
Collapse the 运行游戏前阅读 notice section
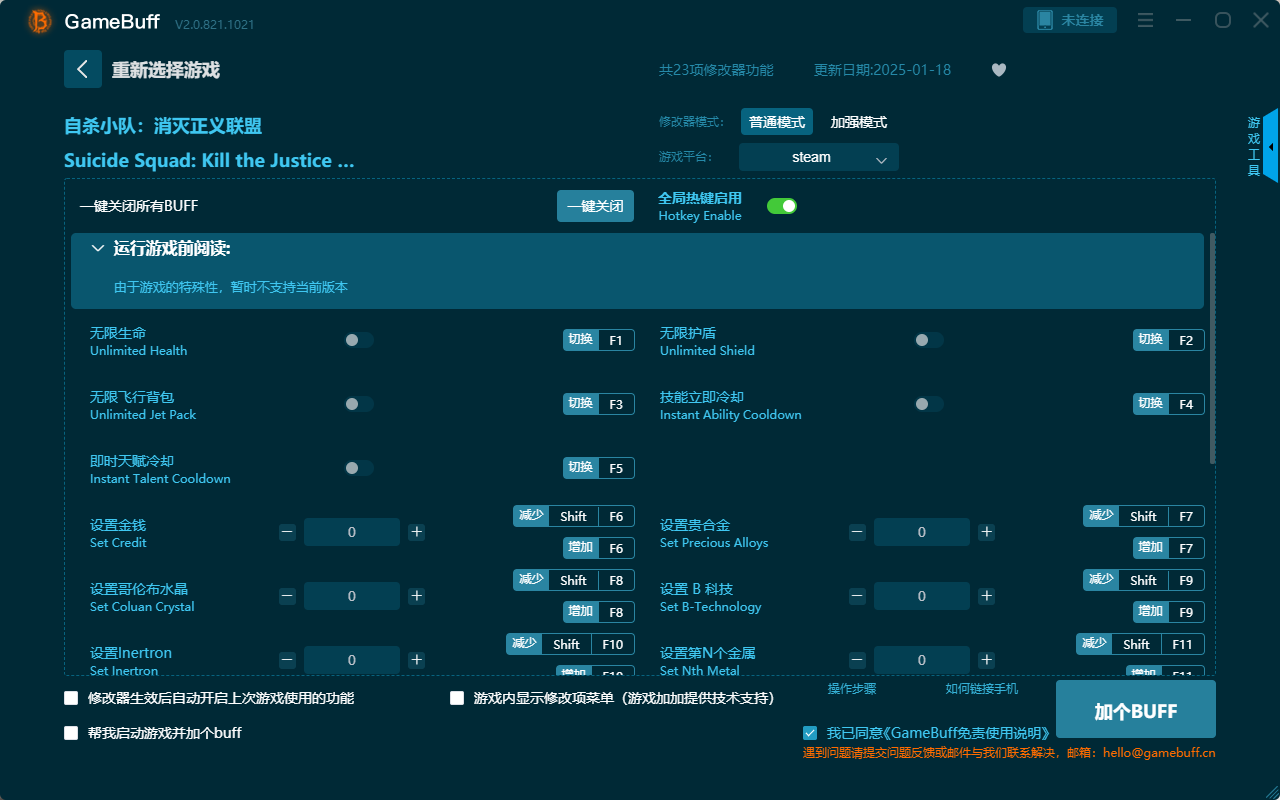pyautogui.click(x=97, y=247)
